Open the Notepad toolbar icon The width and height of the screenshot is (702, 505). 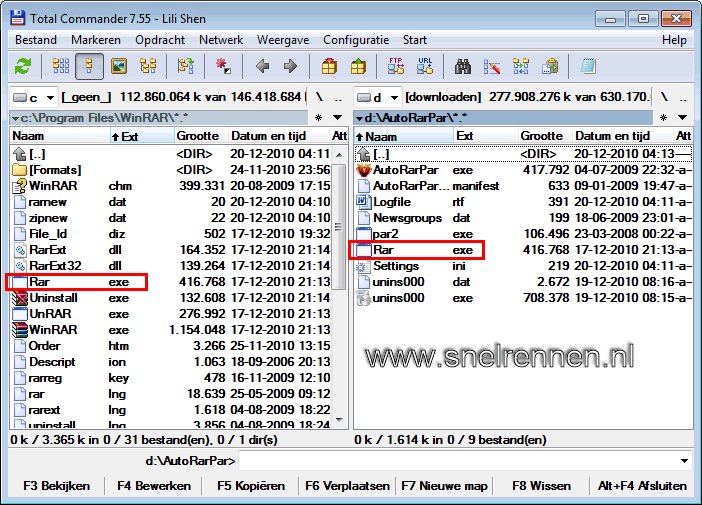588,67
